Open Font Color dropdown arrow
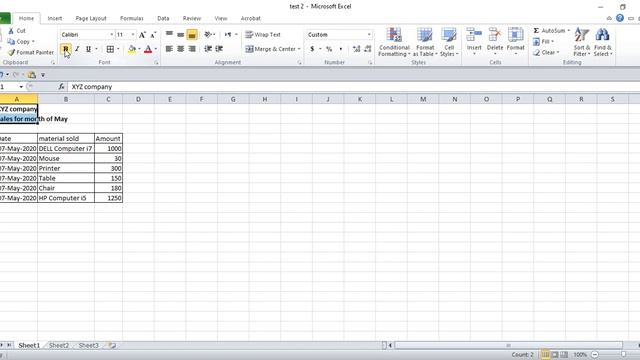The height and width of the screenshot is (360, 640). [x=156, y=49]
